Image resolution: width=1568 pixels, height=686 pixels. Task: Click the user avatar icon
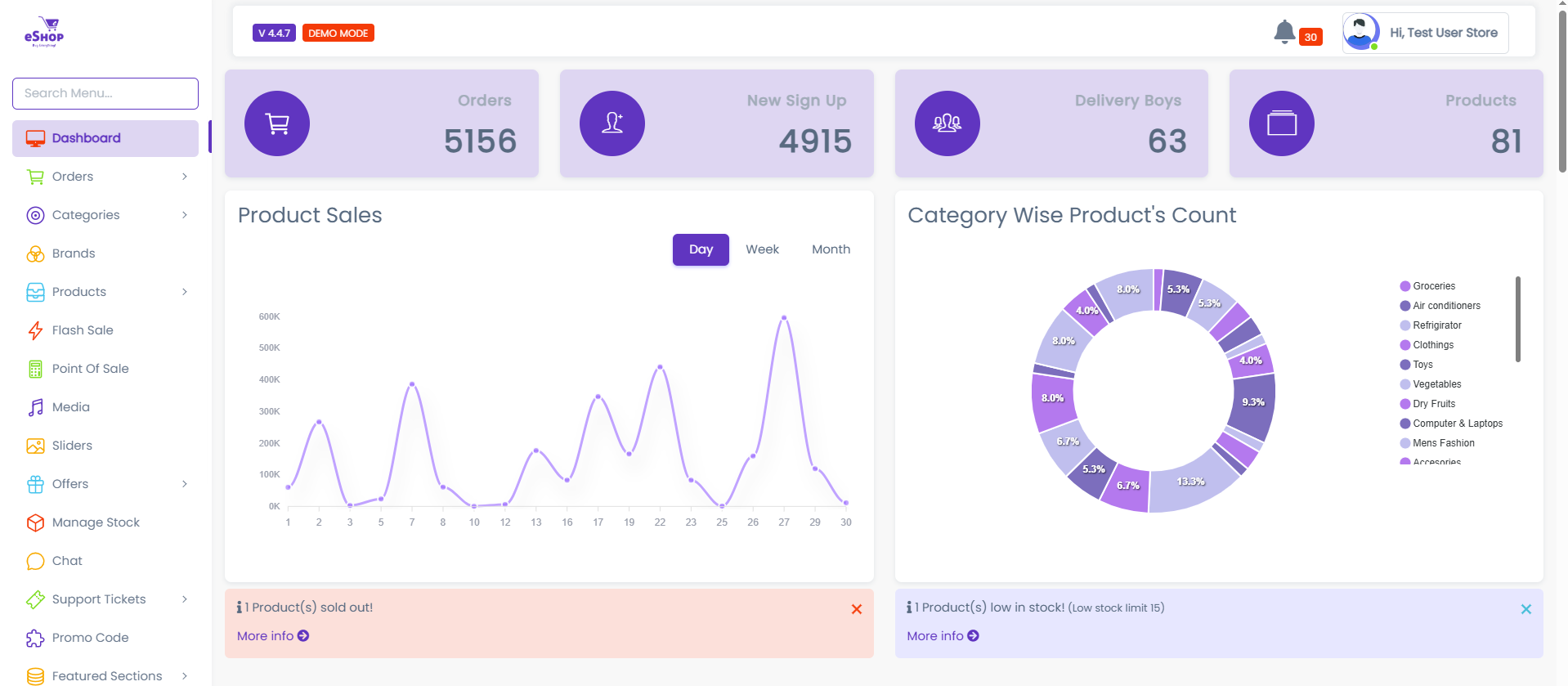[1361, 33]
